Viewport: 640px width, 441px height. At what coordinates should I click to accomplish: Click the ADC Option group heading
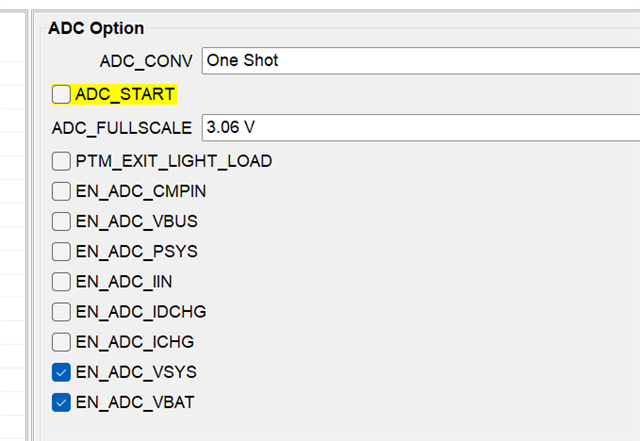click(x=96, y=29)
